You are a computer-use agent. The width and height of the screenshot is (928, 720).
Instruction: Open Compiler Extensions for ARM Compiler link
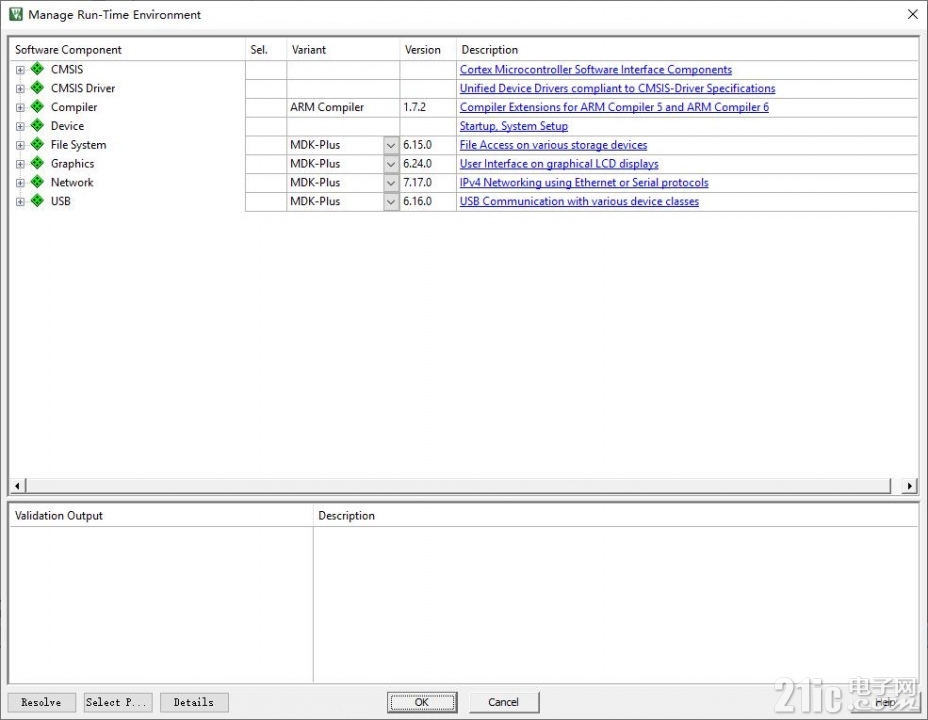click(614, 107)
